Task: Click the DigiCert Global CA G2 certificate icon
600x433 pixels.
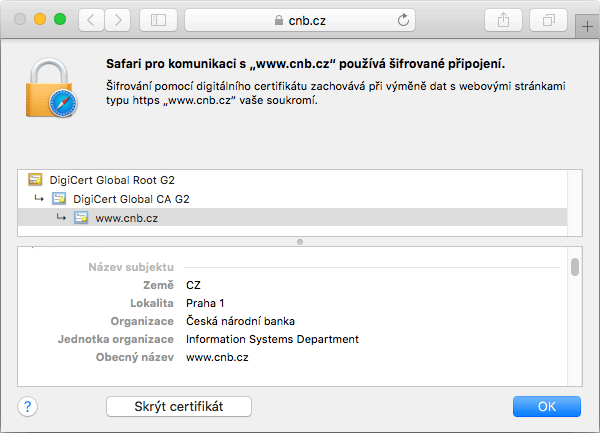Action: (x=59, y=199)
